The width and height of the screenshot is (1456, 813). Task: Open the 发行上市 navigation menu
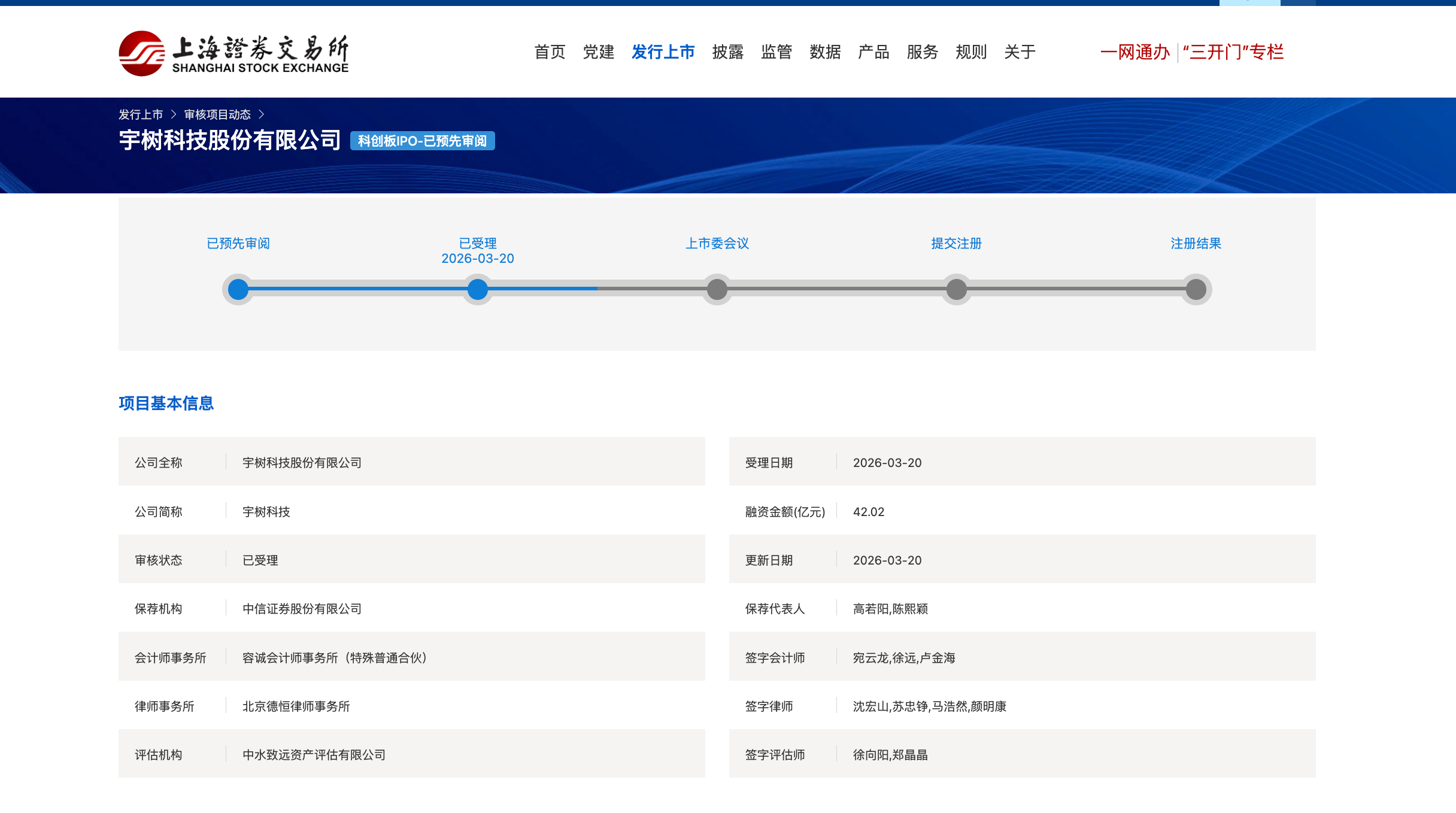pos(663,52)
